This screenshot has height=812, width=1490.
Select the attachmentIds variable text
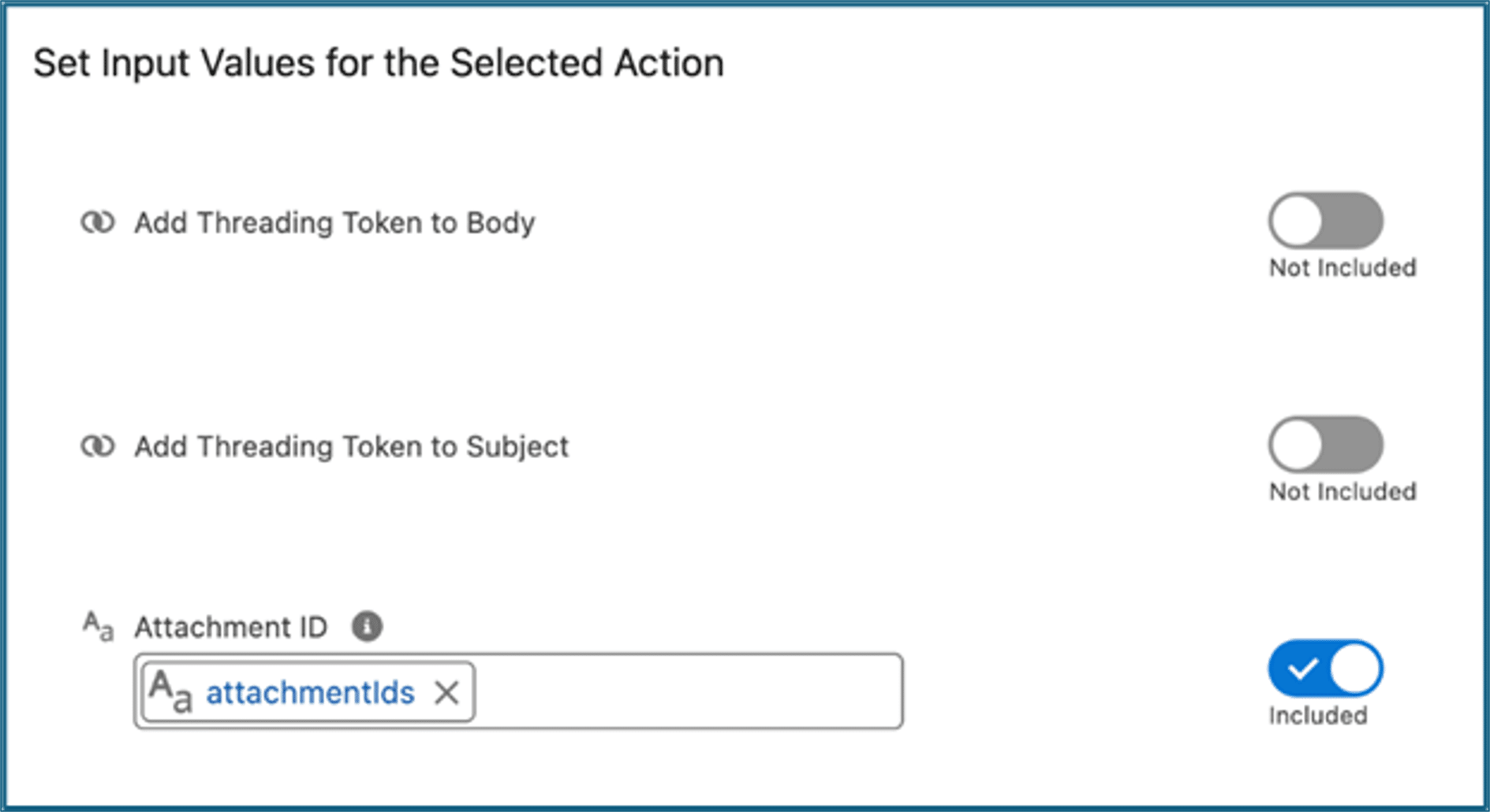pos(310,693)
